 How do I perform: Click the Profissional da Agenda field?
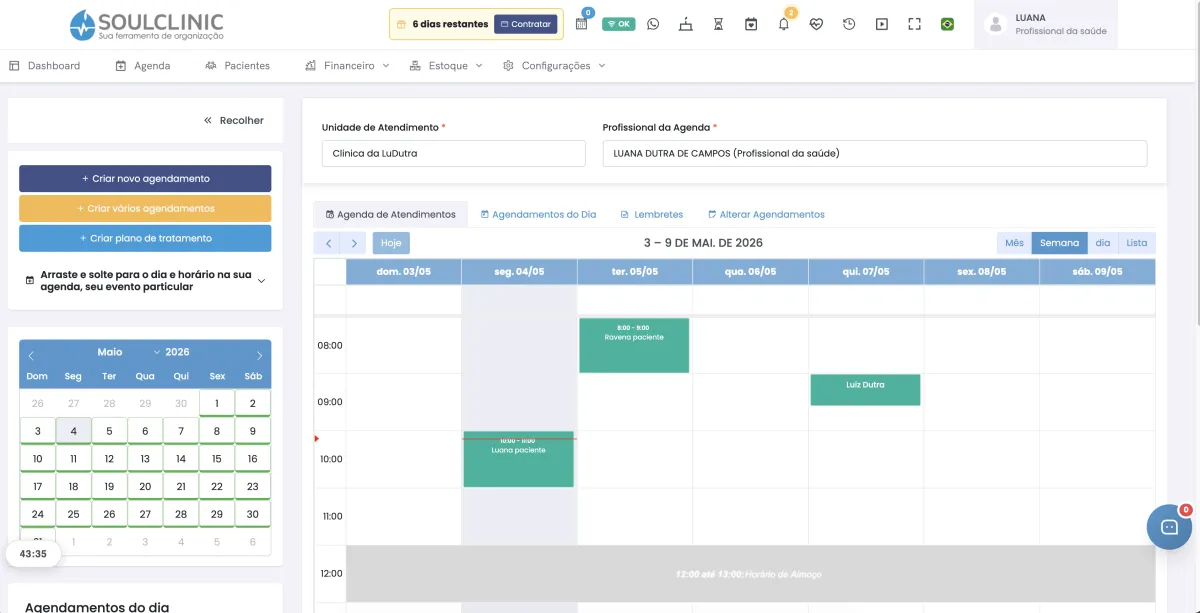[x=874, y=153]
